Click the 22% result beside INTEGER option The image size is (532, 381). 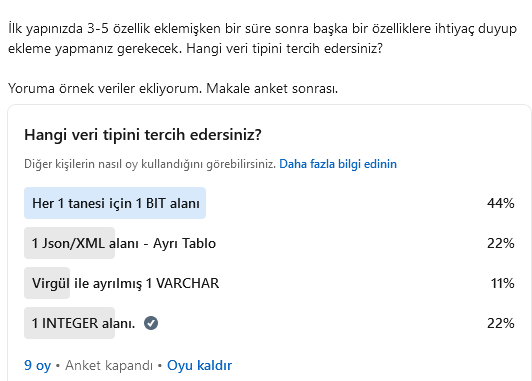[x=500, y=323]
